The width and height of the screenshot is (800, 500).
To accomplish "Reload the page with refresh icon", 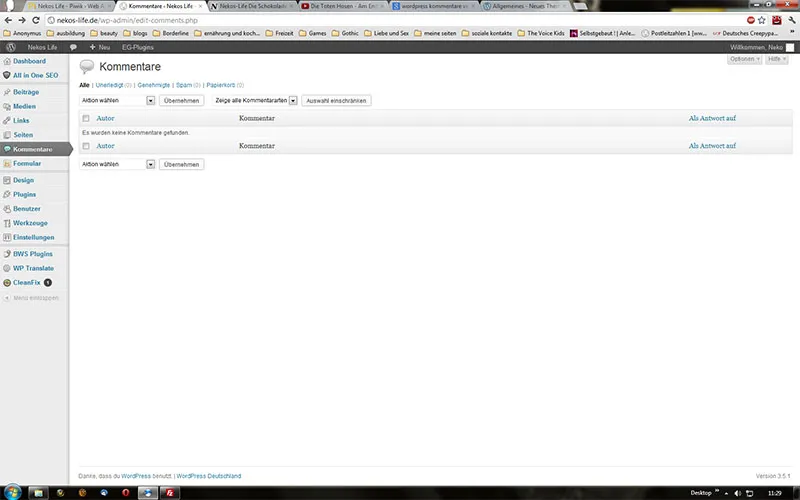I will click(x=36, y=20).
